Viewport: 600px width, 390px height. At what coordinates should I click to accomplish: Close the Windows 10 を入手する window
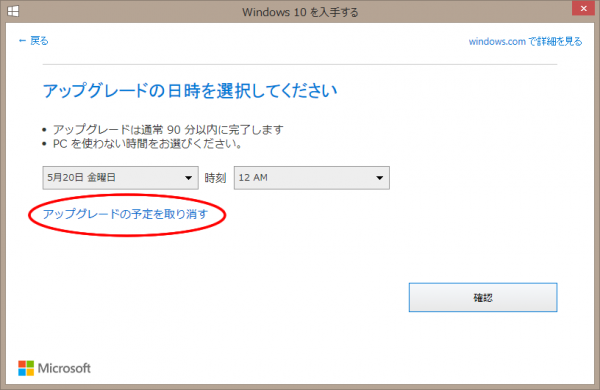(x=584, y=8)
